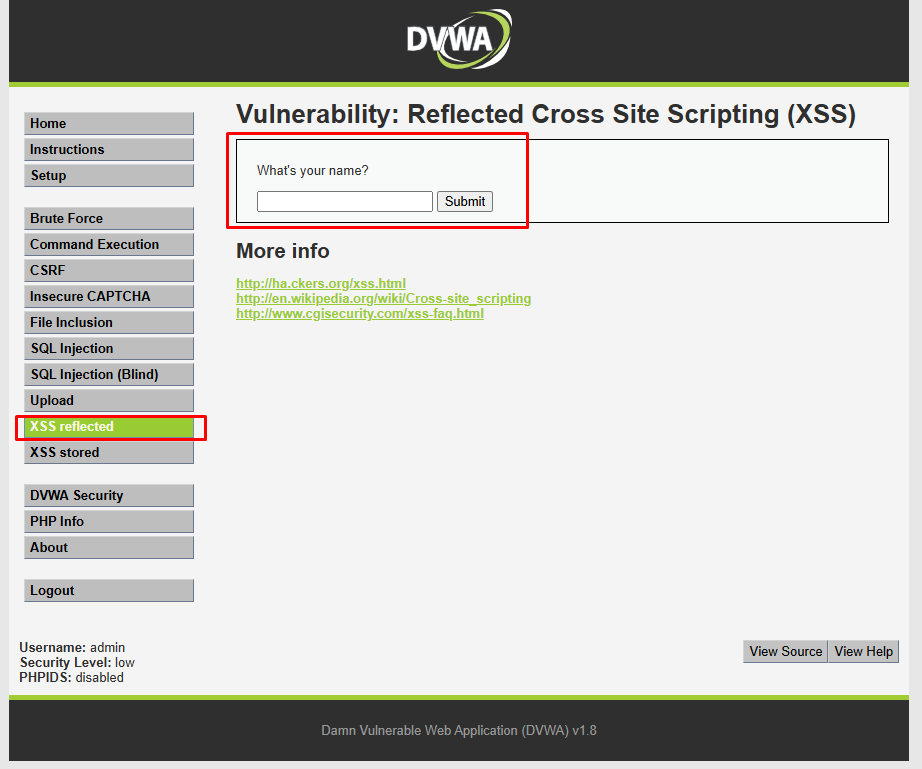This screenshot has width=922, height=769.
Task: Open the Setup page
Action: click(x=109, y=175)
